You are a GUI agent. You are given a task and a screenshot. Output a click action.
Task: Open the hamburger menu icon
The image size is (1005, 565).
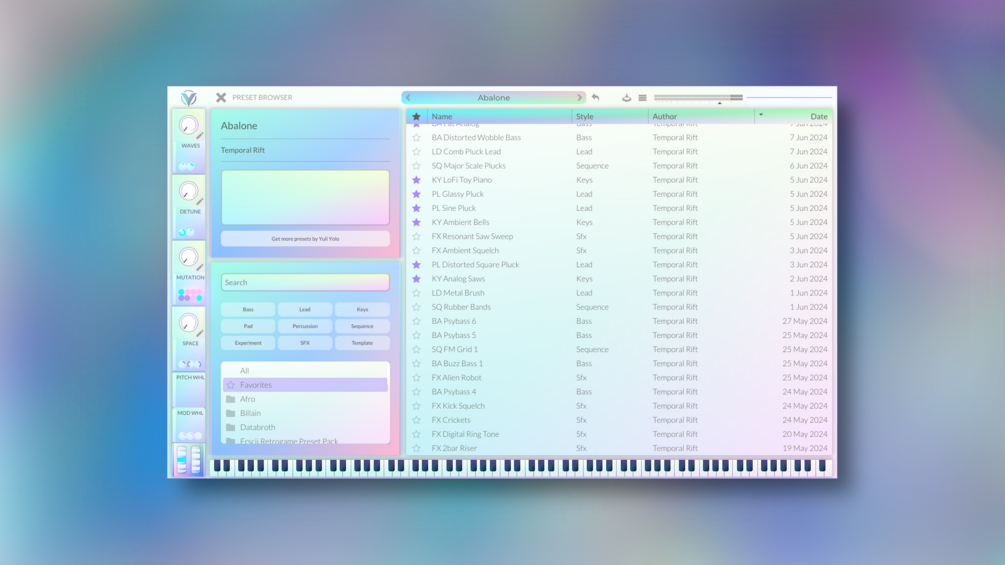[642, 97]
